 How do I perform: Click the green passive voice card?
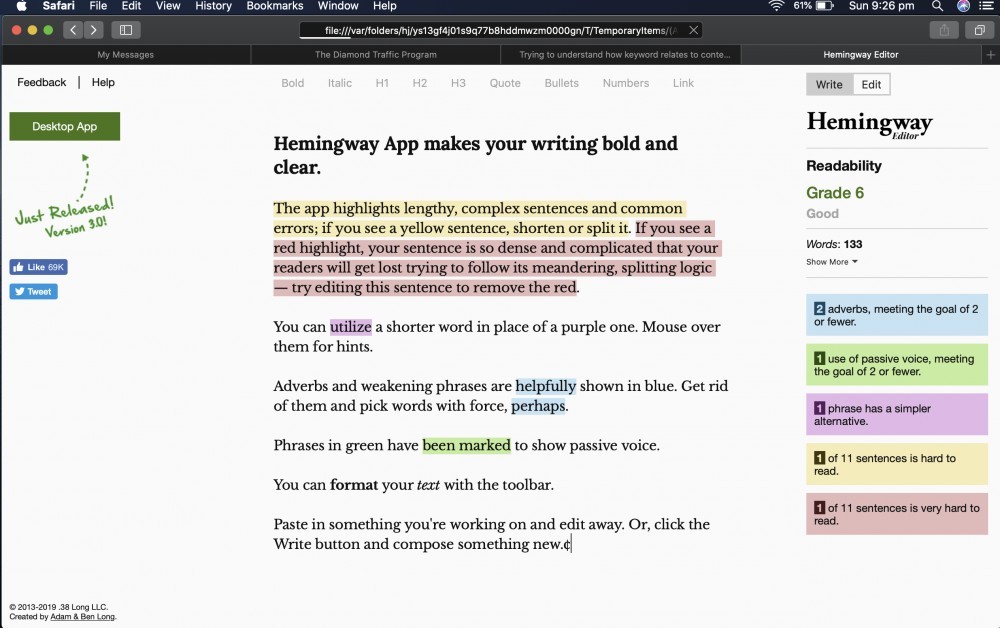coord(897,365)
